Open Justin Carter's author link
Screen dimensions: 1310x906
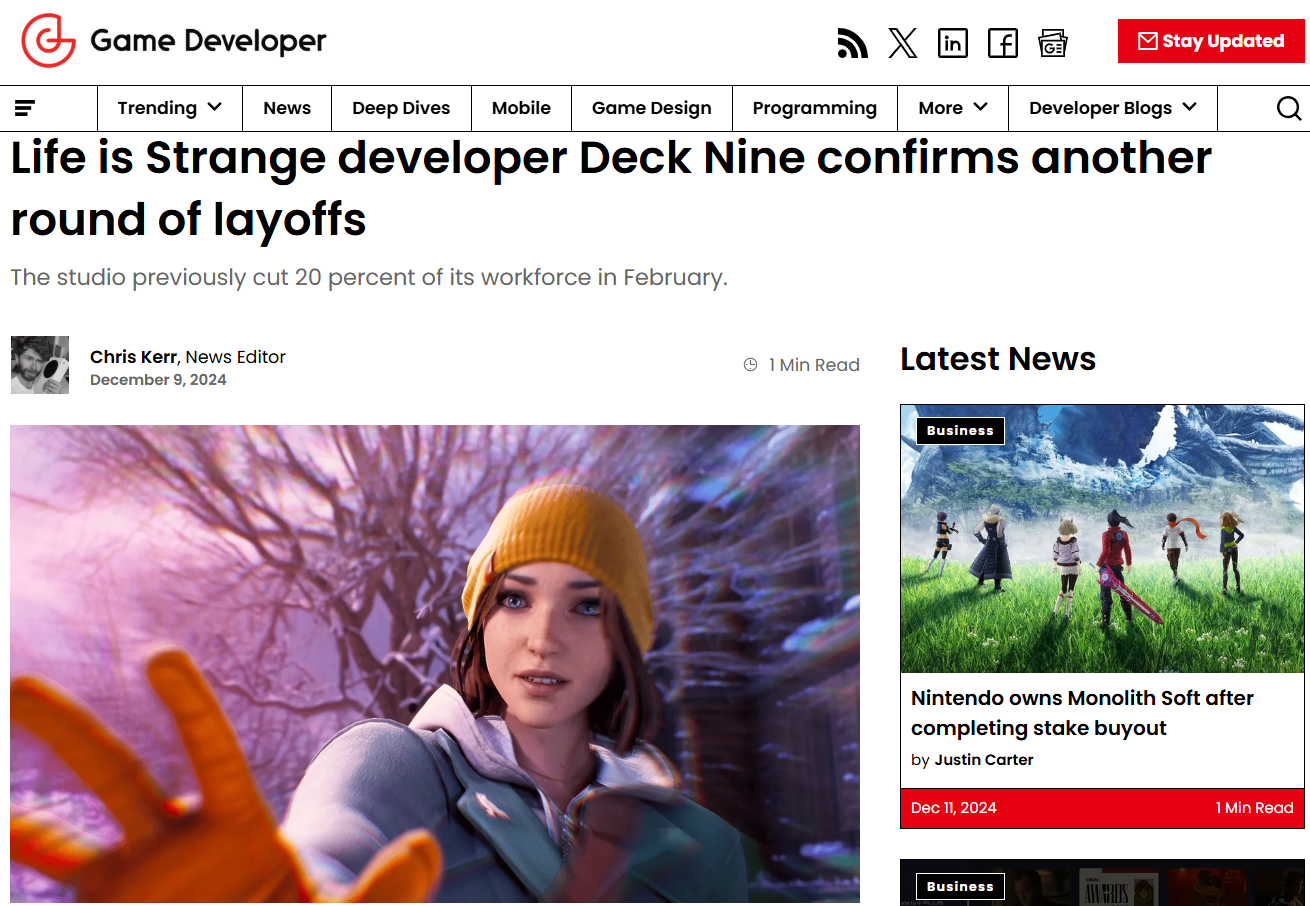984,760
